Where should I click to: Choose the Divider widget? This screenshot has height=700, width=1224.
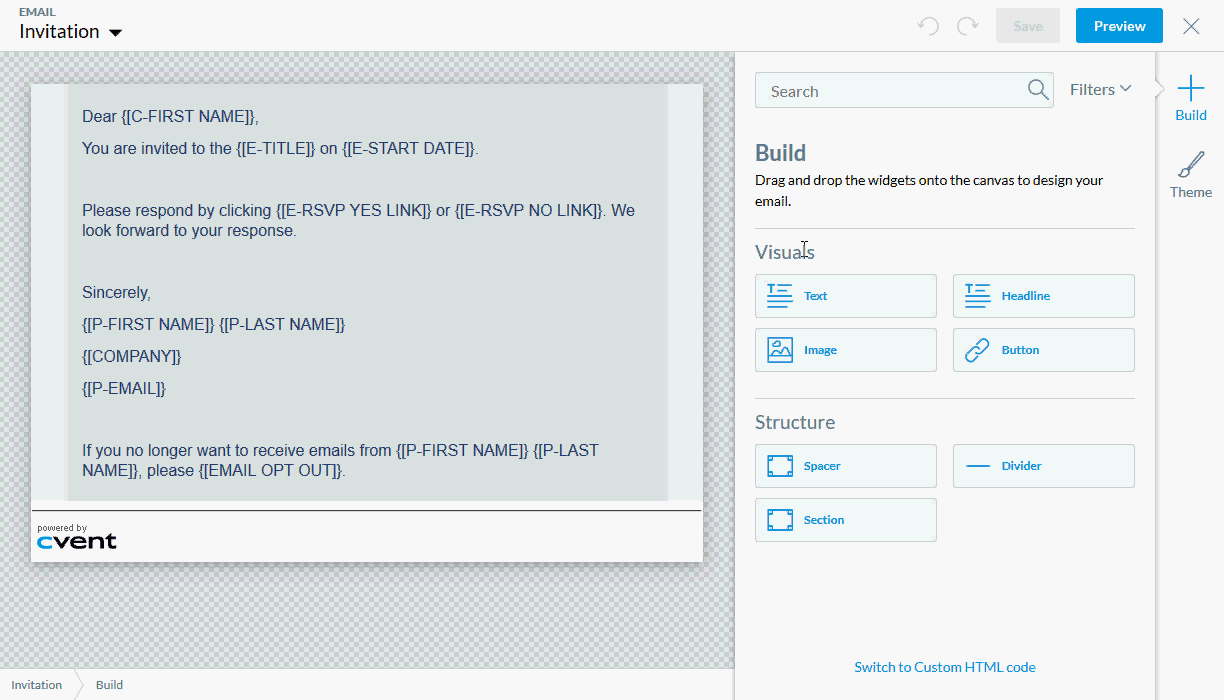click(1043, 466)
